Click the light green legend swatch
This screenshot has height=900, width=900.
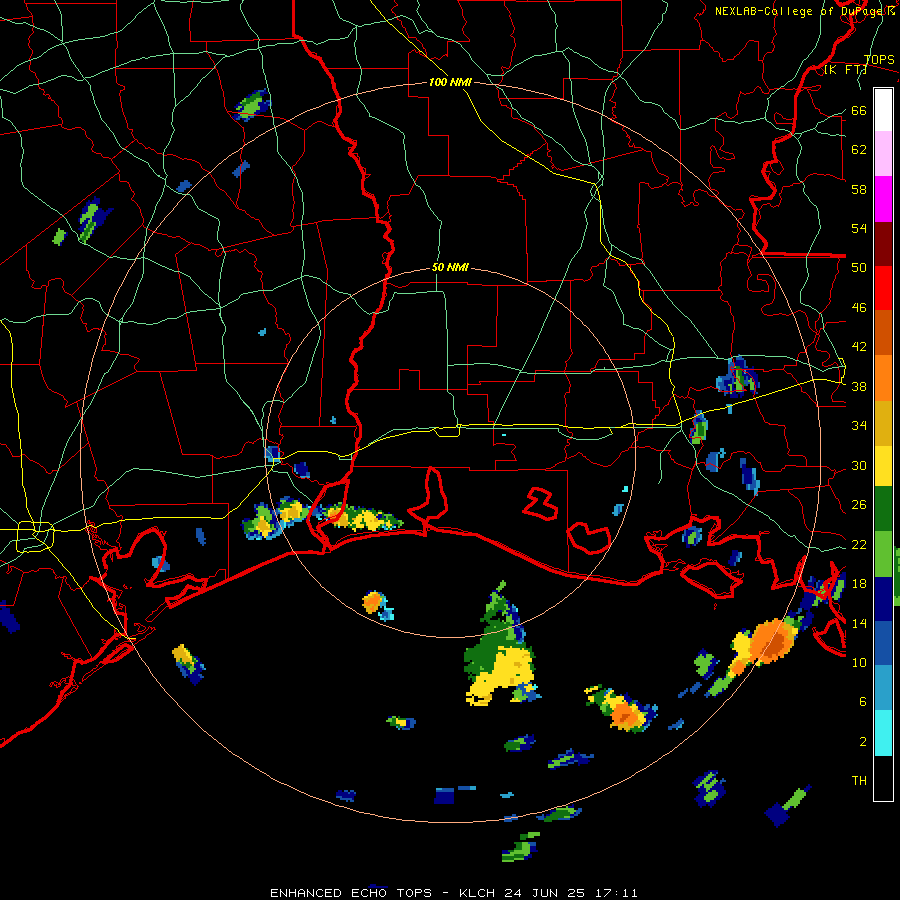pos(883,554)
